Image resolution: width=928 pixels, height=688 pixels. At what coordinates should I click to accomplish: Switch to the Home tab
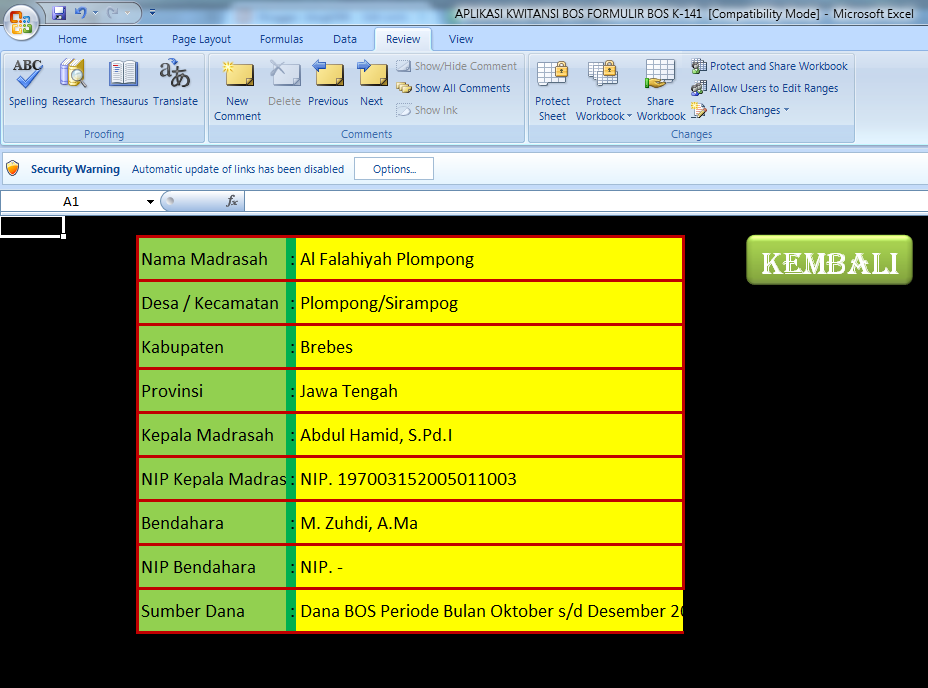coord(72,39)
